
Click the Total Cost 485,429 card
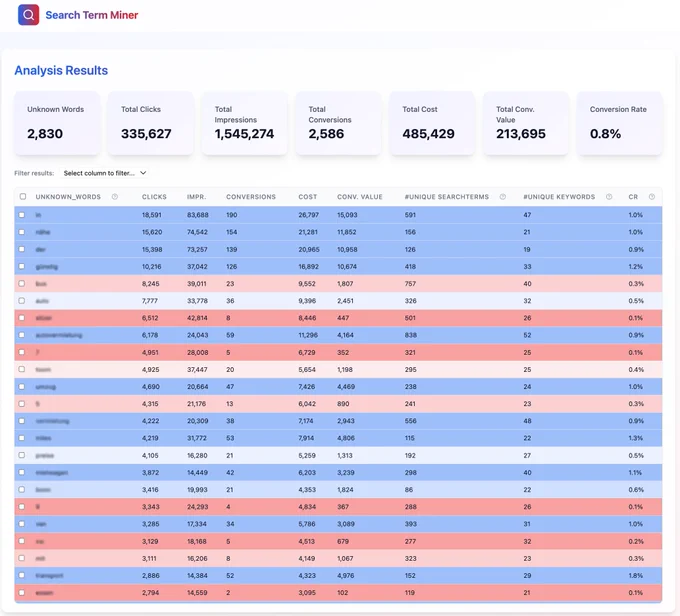click(432, 123)
